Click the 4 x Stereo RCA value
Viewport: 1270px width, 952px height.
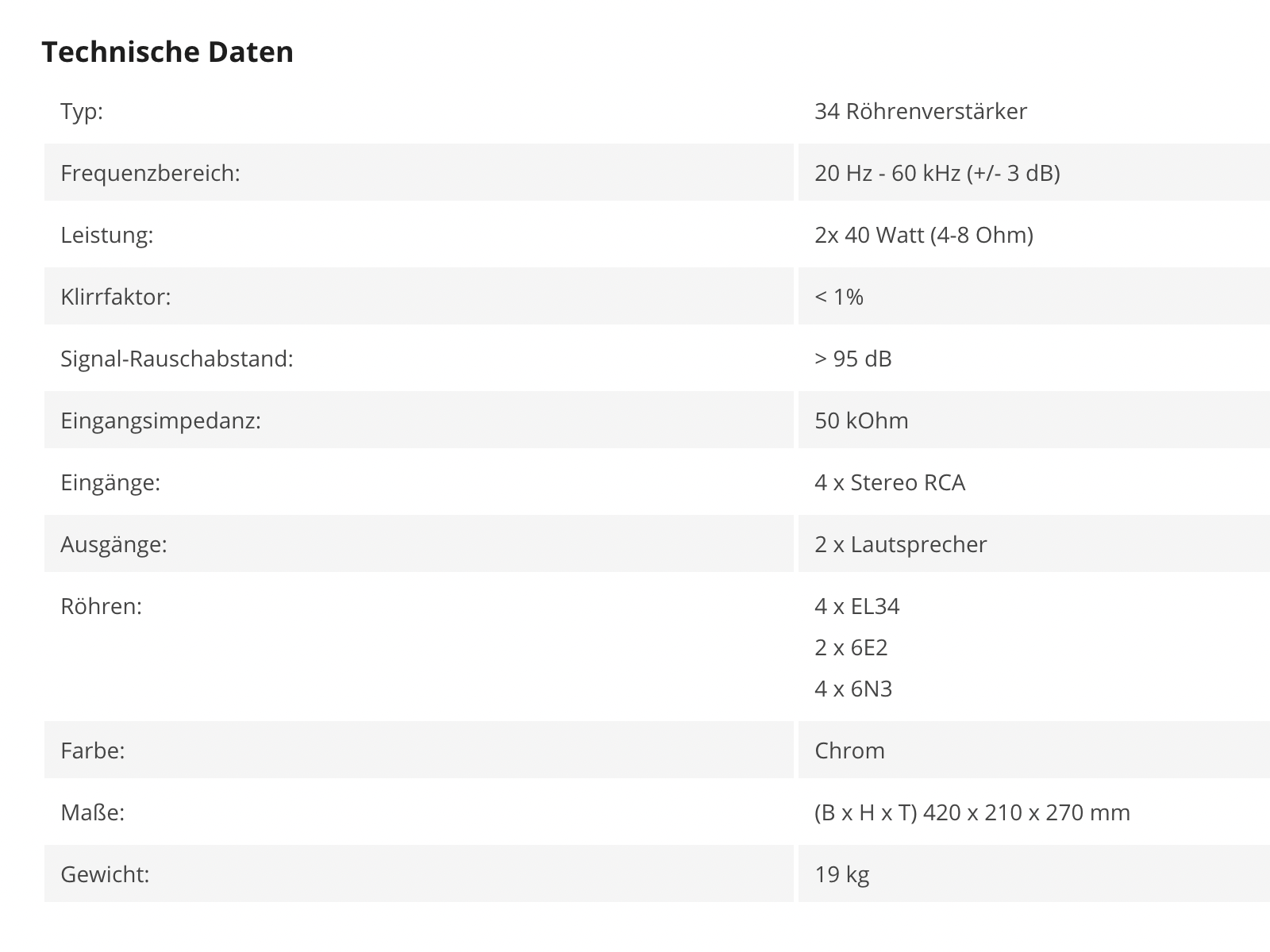click(890, 482)
